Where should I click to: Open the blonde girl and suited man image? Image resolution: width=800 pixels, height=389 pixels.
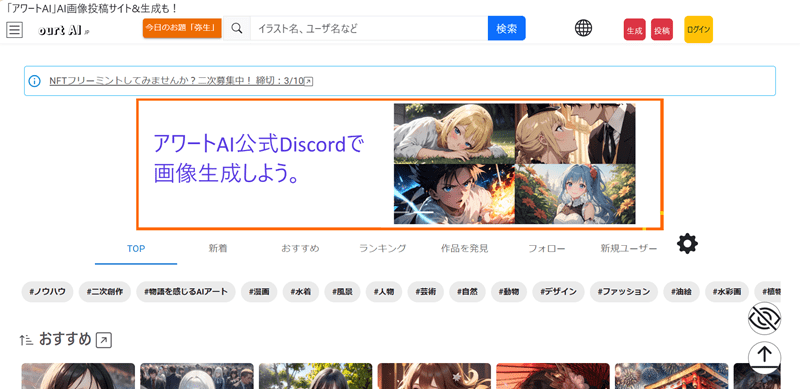pos(575,133)
